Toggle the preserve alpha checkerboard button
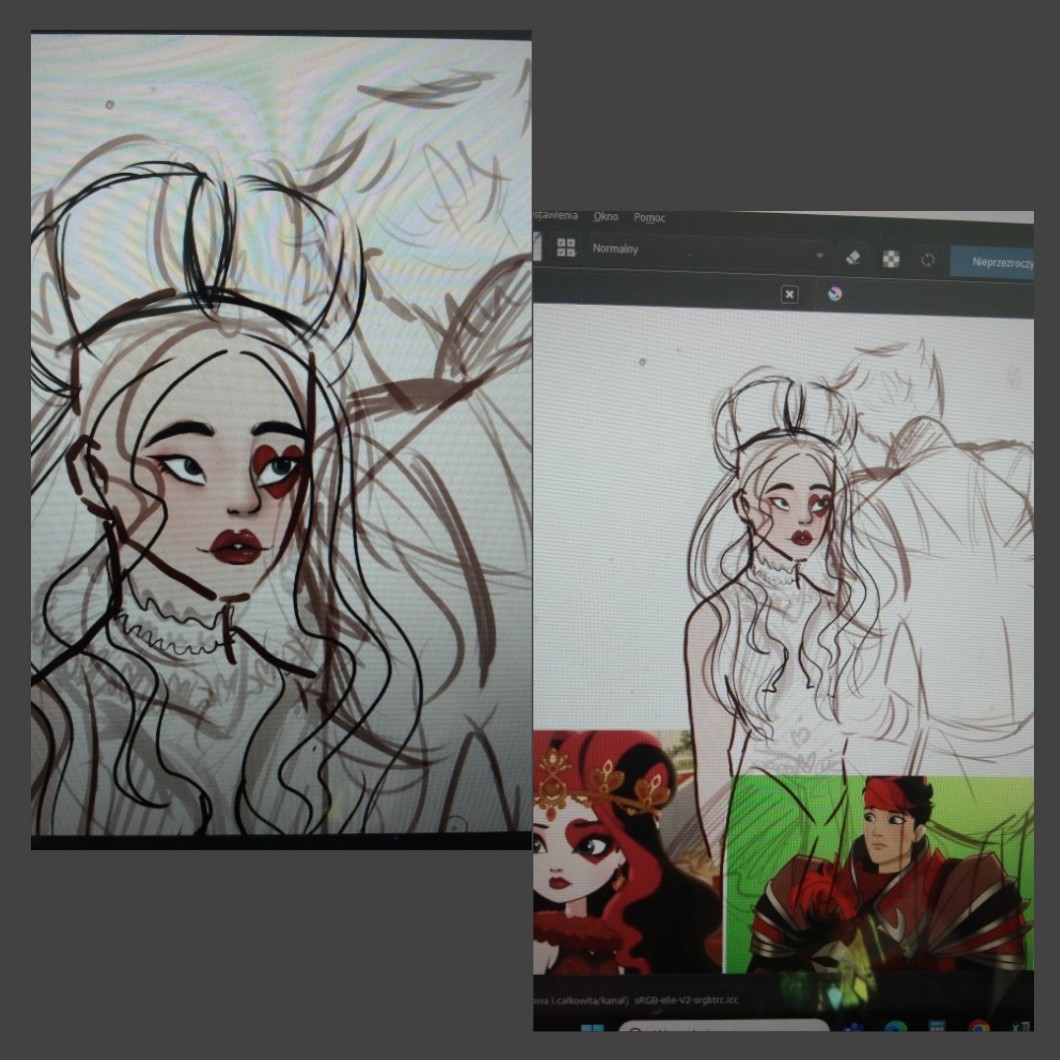 pos(890,259)
